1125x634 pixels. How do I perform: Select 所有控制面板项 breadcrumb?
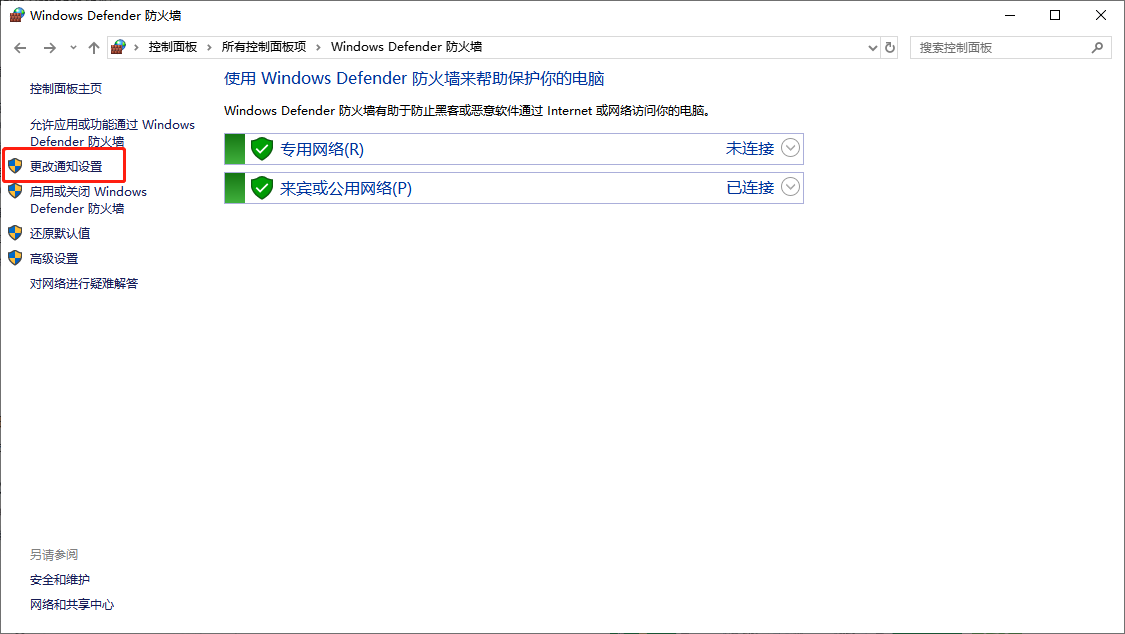tap(264, 47)
